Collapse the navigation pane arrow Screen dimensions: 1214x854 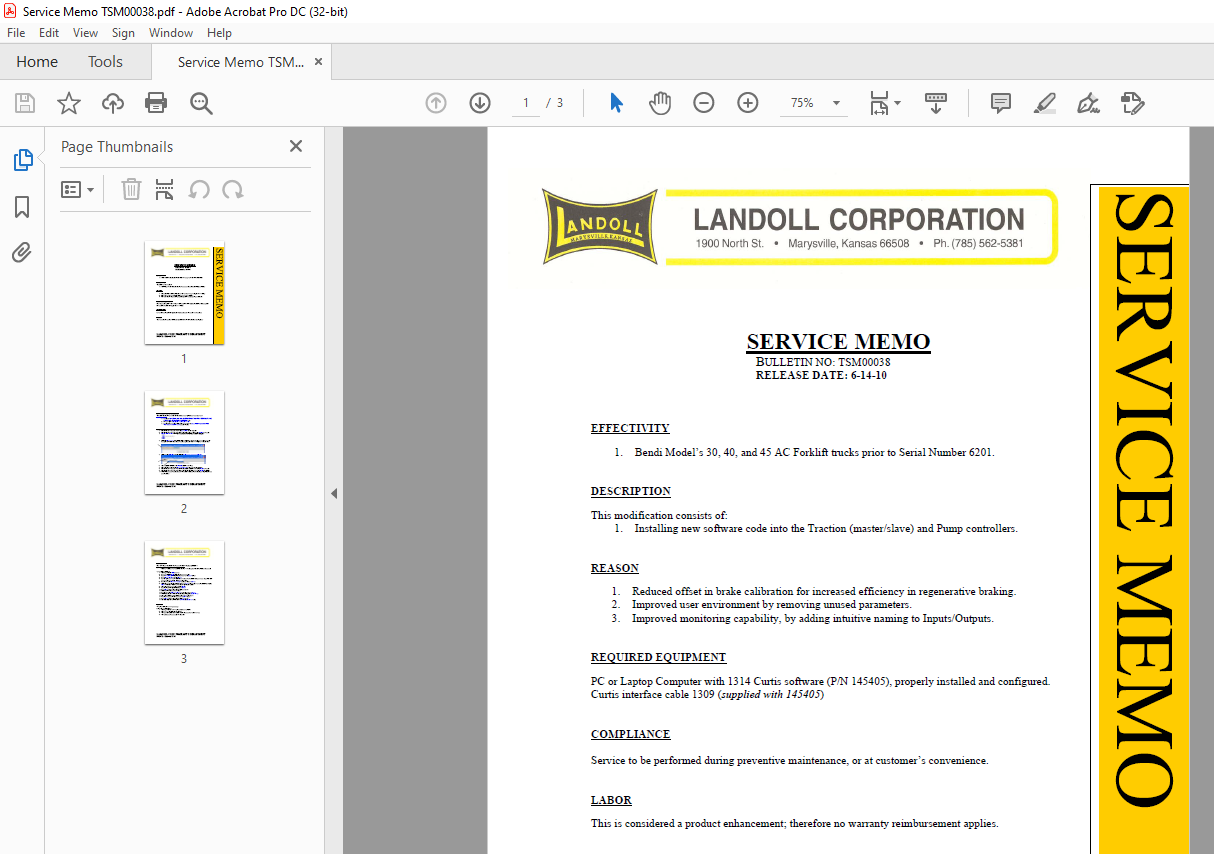334,493
